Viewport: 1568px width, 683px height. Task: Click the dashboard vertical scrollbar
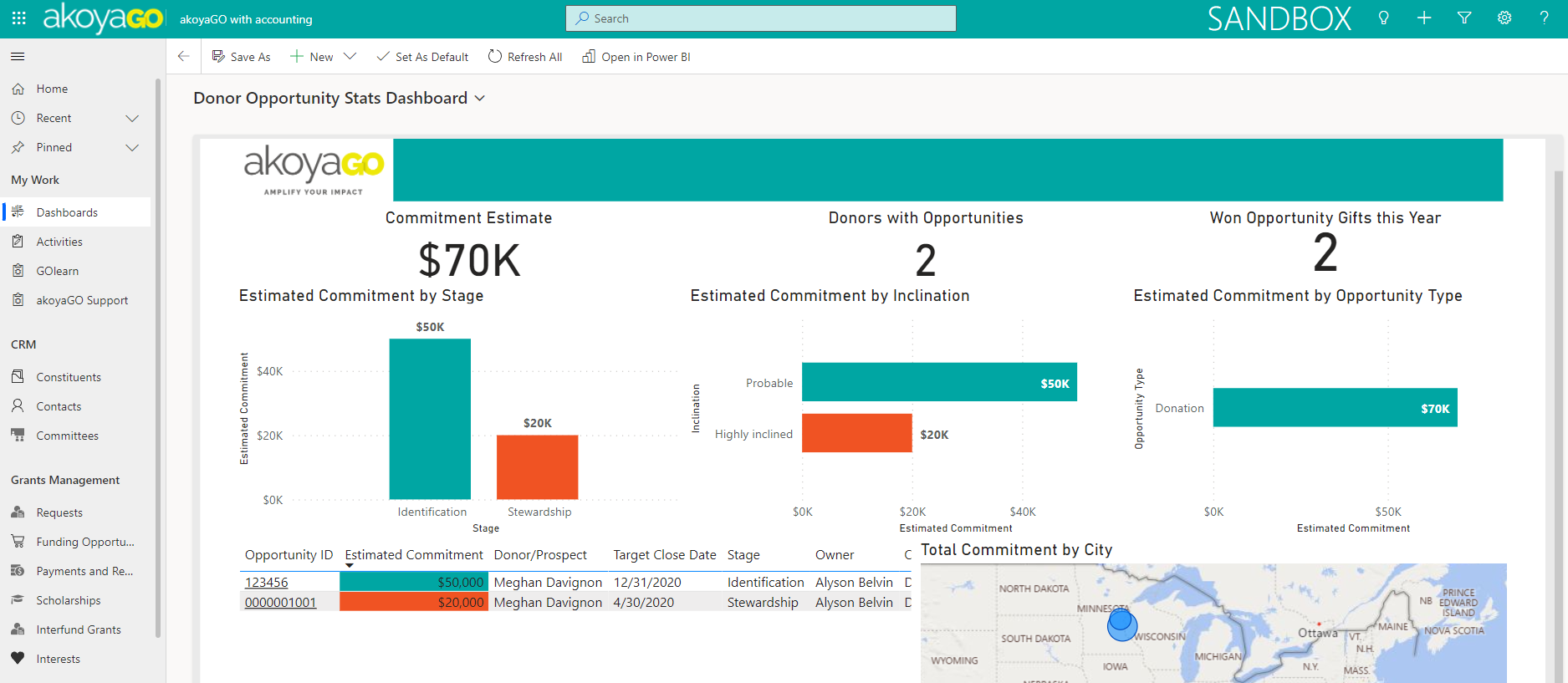1559,426
